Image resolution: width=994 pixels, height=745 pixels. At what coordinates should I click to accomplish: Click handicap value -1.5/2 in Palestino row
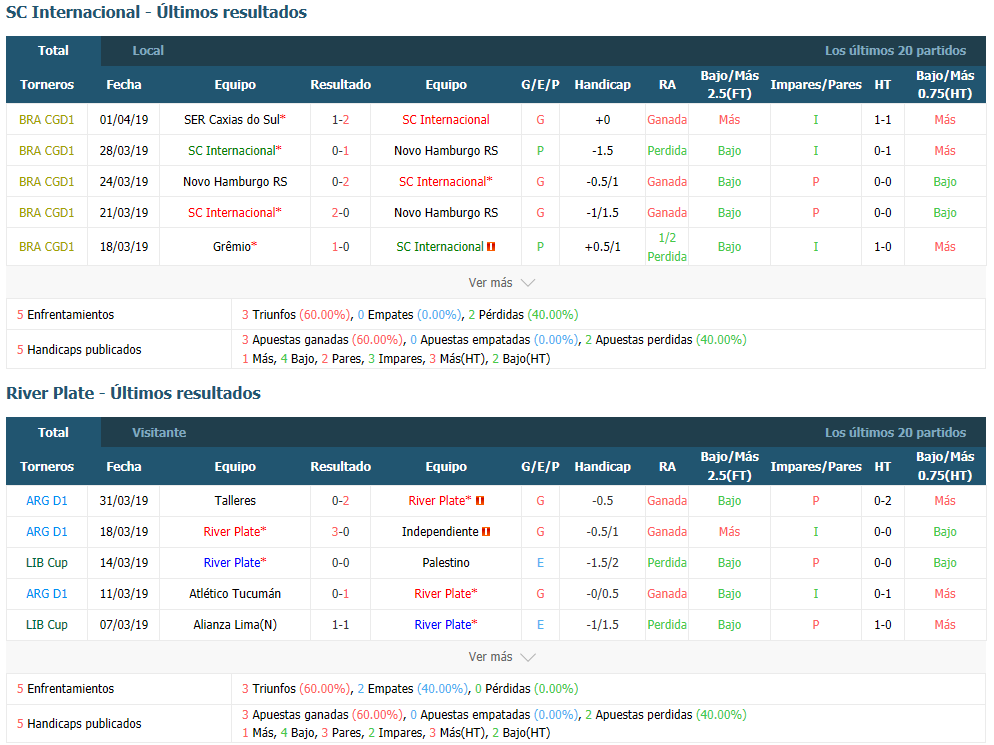pyautogui.click(x=602, y=563)
